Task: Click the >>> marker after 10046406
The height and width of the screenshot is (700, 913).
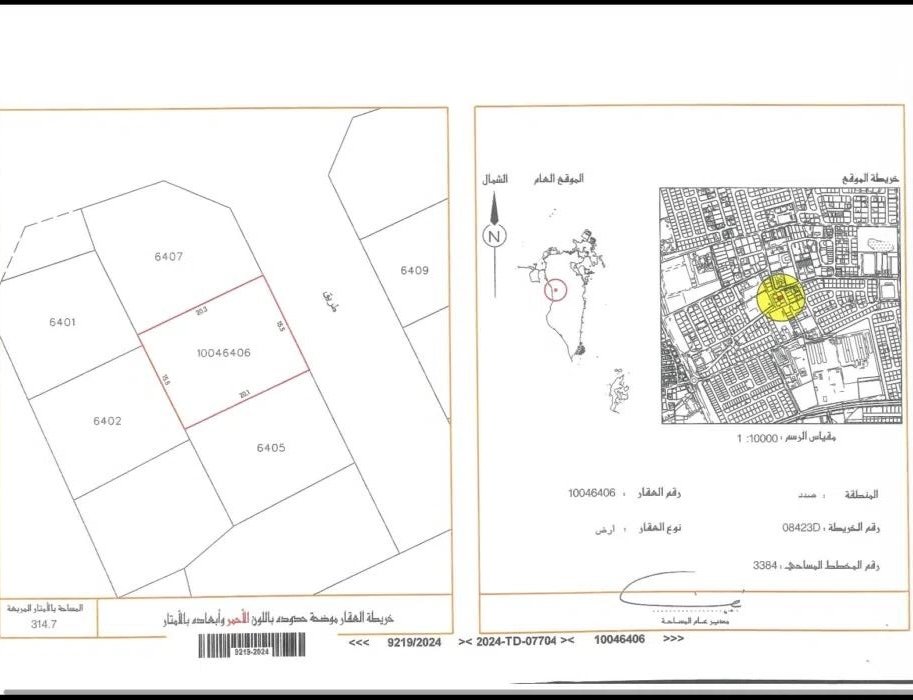Action: (x=674, y=639)
